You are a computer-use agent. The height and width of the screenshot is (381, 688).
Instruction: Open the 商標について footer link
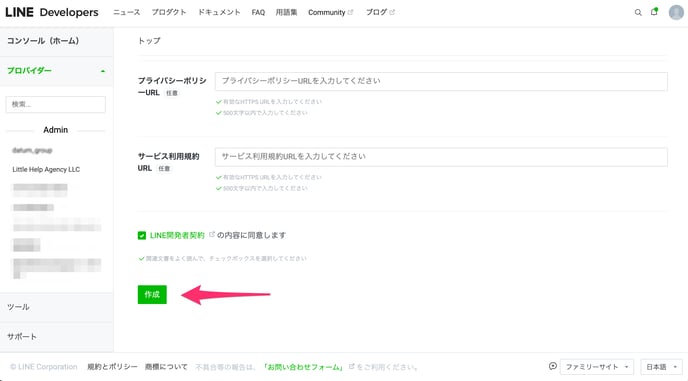tap(166, 367)
